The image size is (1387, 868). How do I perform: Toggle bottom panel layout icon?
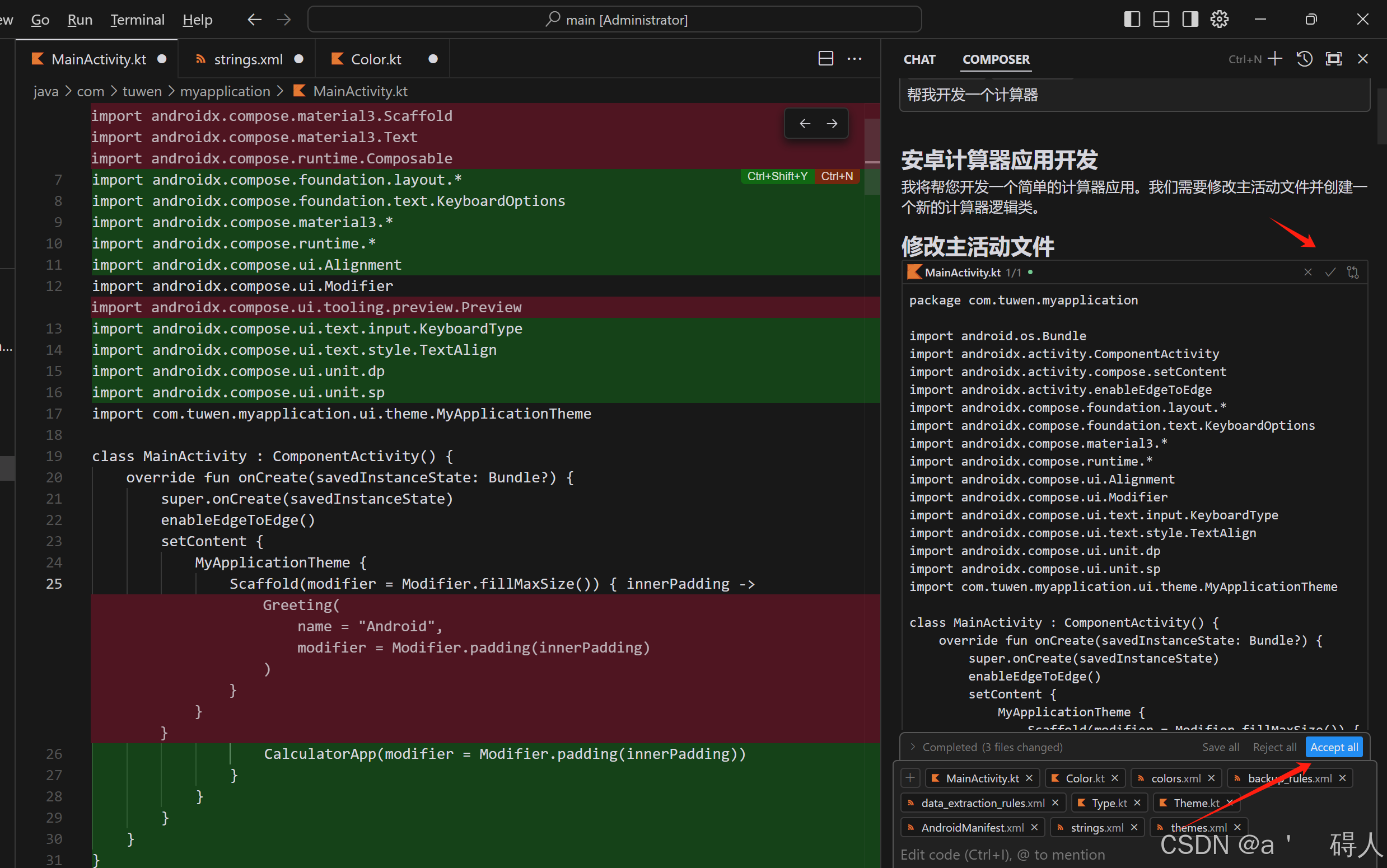pos(1161,20)
